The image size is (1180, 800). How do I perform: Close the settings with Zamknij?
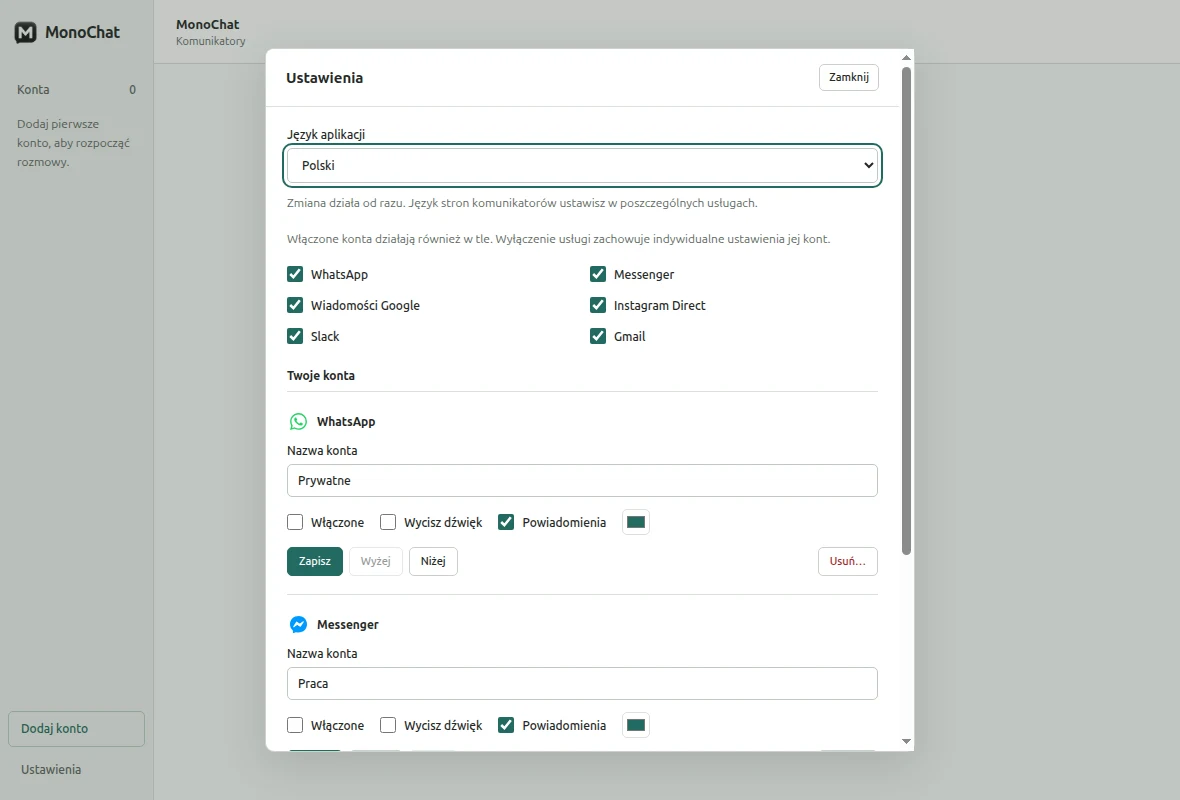849,78
